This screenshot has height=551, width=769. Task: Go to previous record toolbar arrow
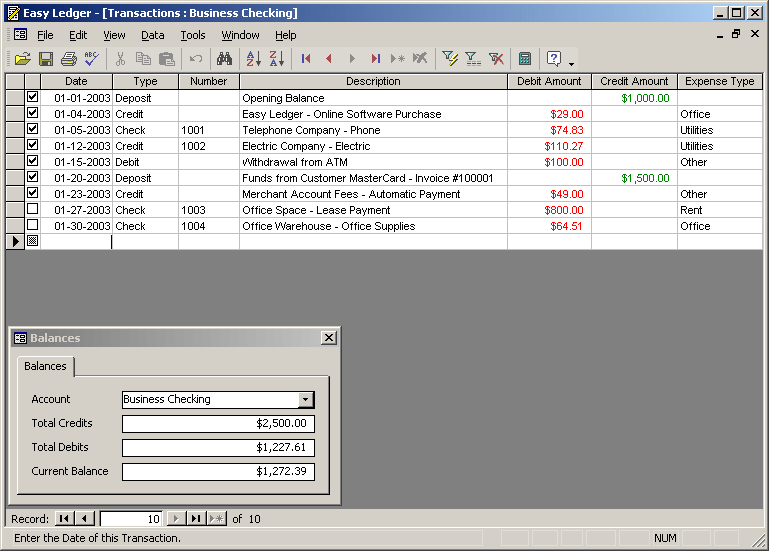(x=329, y=59)
